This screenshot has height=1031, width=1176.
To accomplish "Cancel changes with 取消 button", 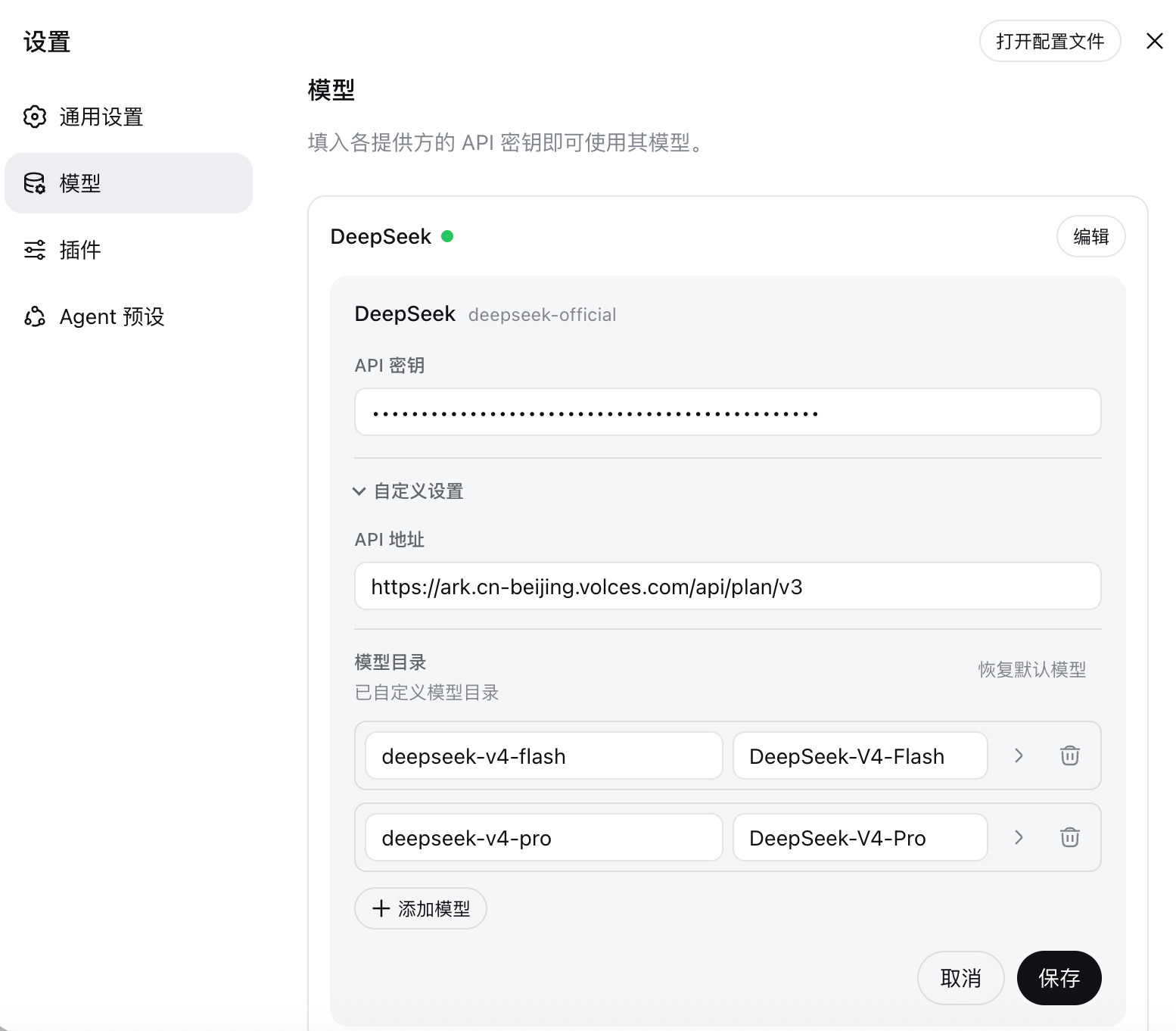I will [961, 978].
